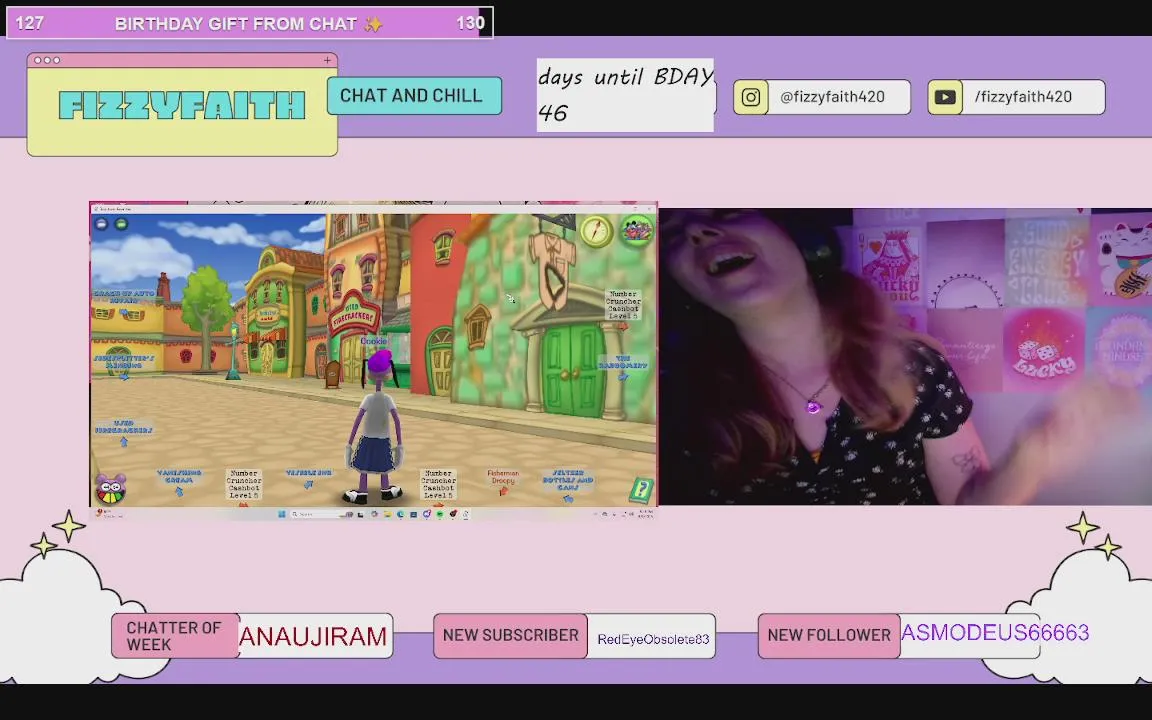Click the Visible Ink label
The width and height of the screenshot is (1152, 720).
(x=309, y=472)
